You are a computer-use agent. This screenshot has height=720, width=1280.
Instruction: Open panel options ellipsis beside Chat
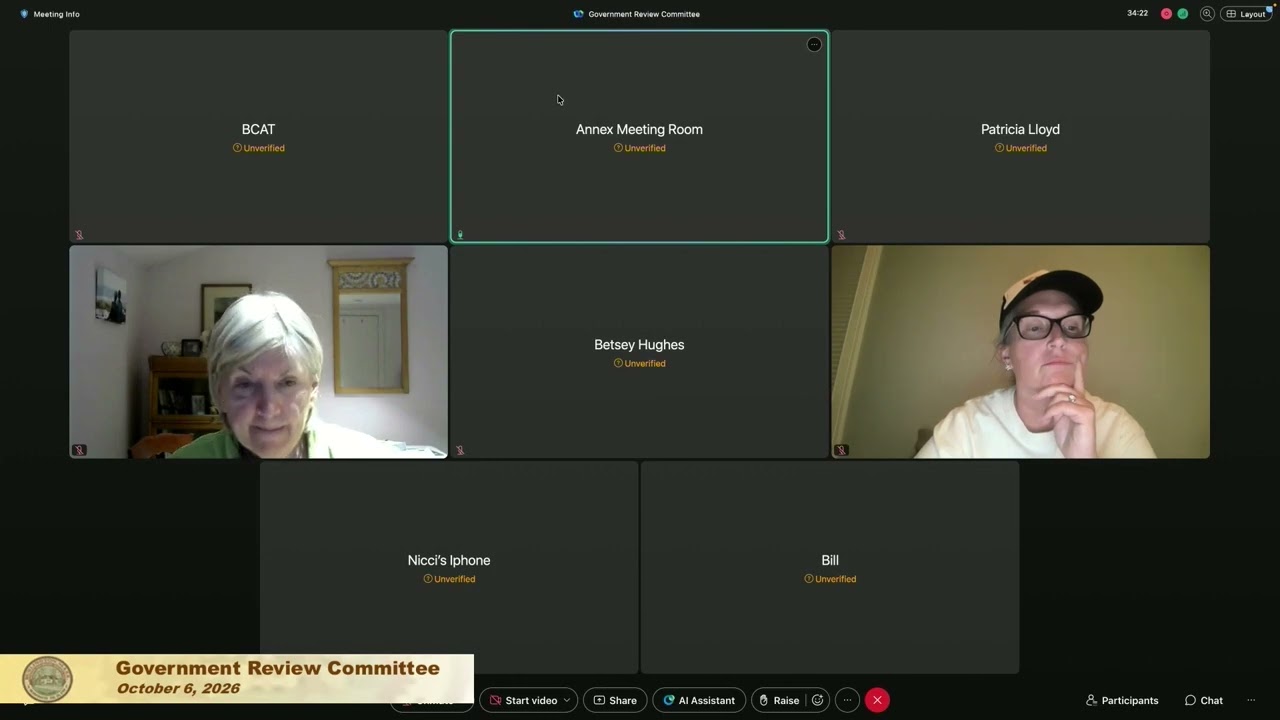click(1250, 700)
